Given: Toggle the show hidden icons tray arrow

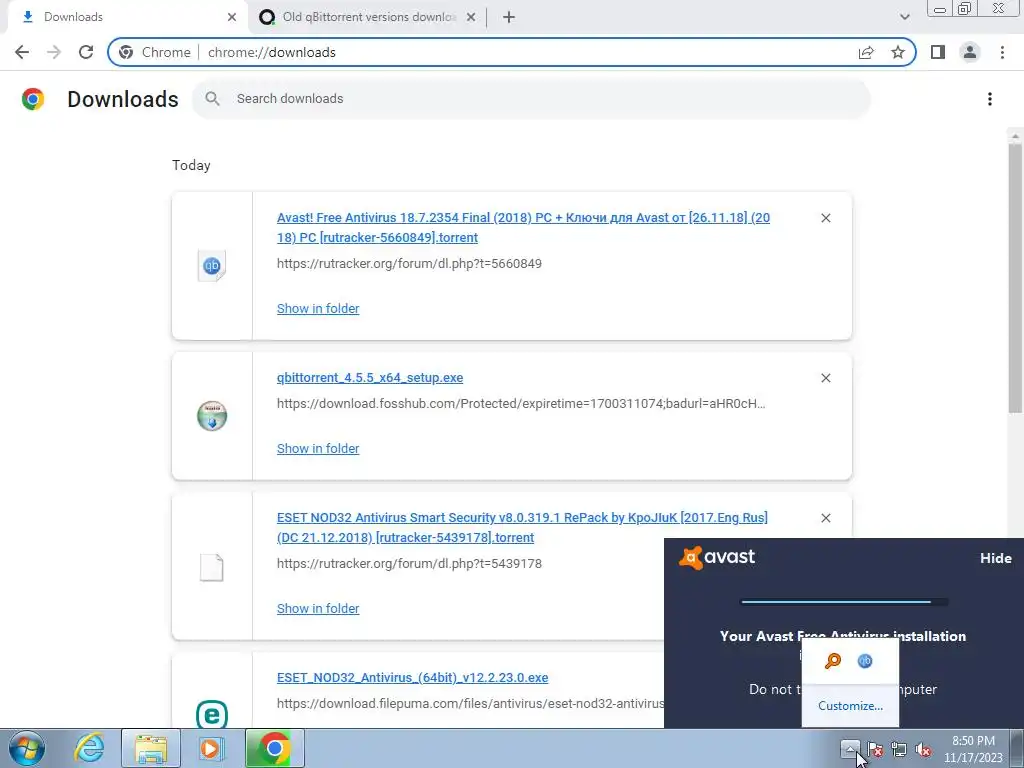Looking at the screenshot, I should coord(850,748).
